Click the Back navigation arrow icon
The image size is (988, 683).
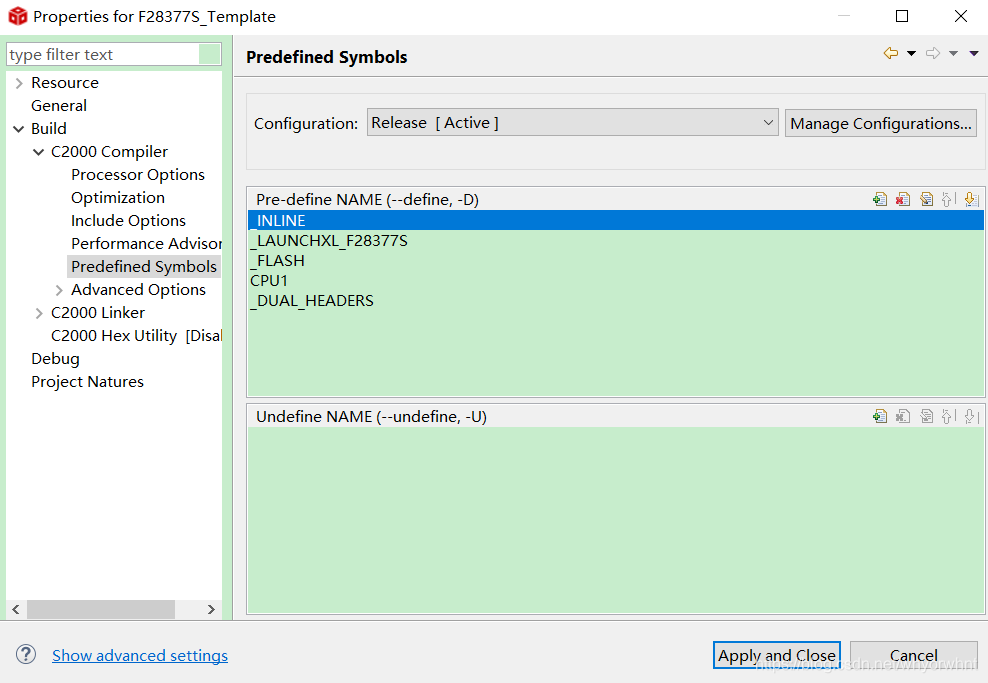891,54
